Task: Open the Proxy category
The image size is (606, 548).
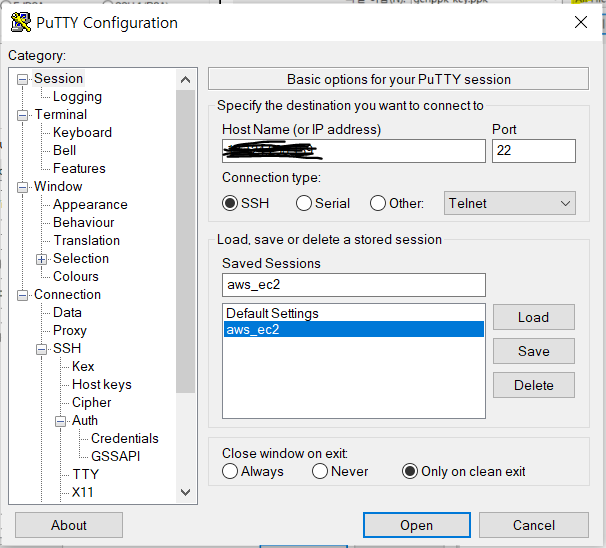Action: coord(70,330)
